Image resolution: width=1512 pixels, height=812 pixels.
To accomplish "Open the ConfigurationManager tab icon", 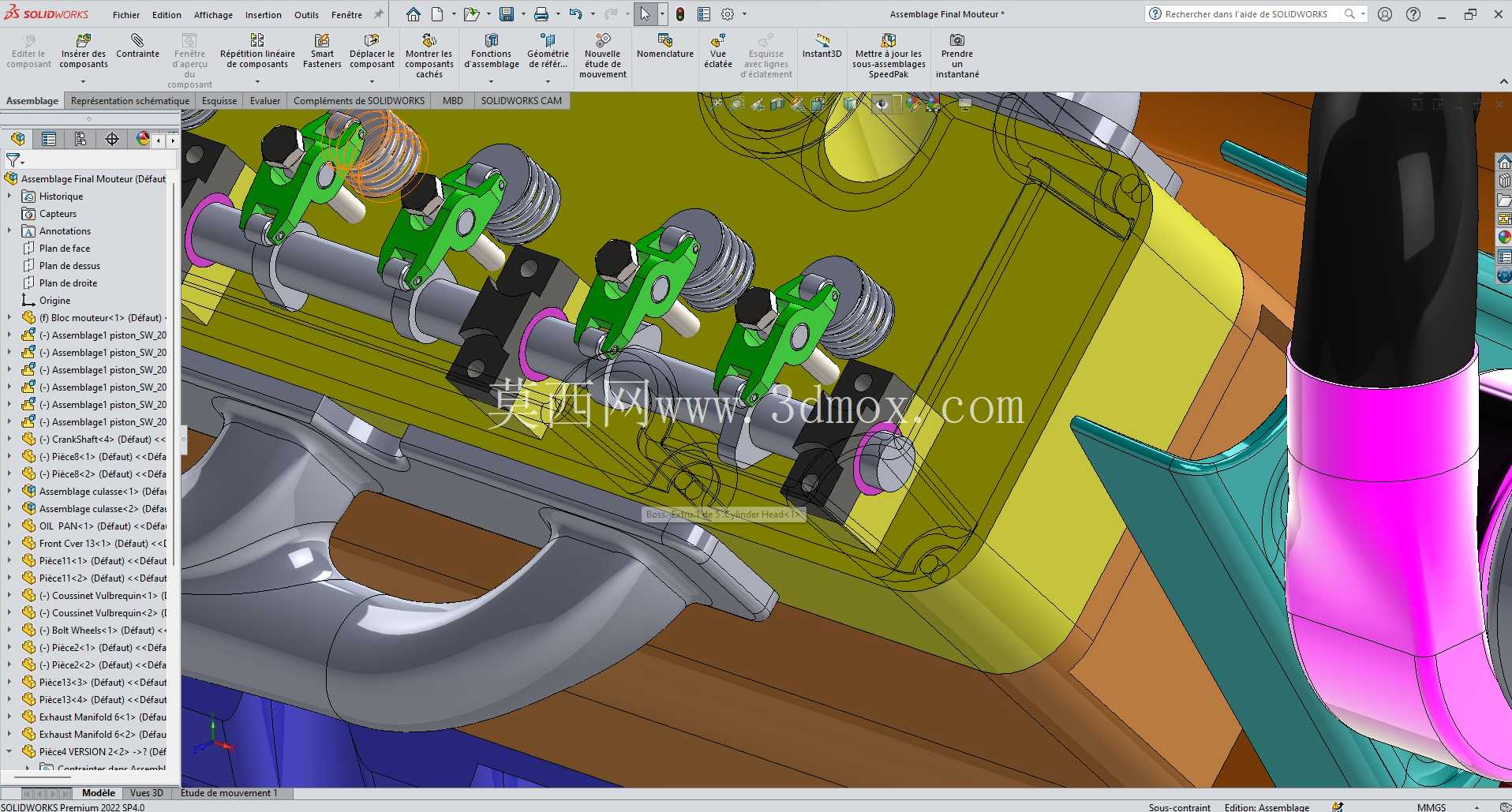I will click(80, 139).
